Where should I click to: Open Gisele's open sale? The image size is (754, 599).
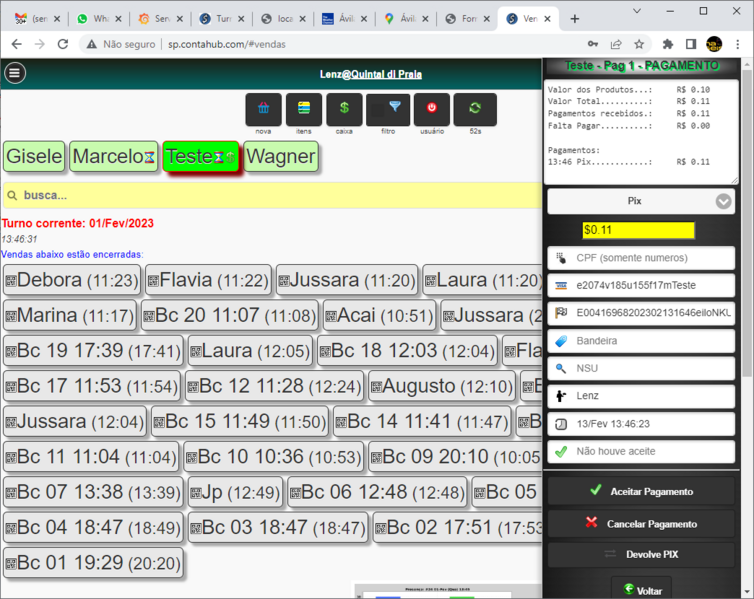(x=34, y=156)
